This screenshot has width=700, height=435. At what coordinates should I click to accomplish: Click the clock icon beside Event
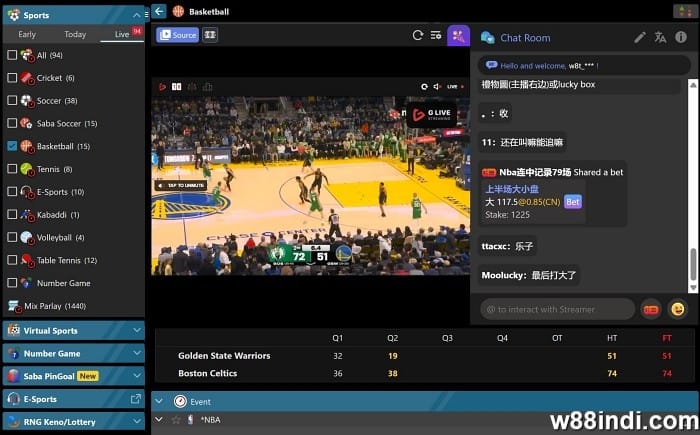click(x=180, y=402)
